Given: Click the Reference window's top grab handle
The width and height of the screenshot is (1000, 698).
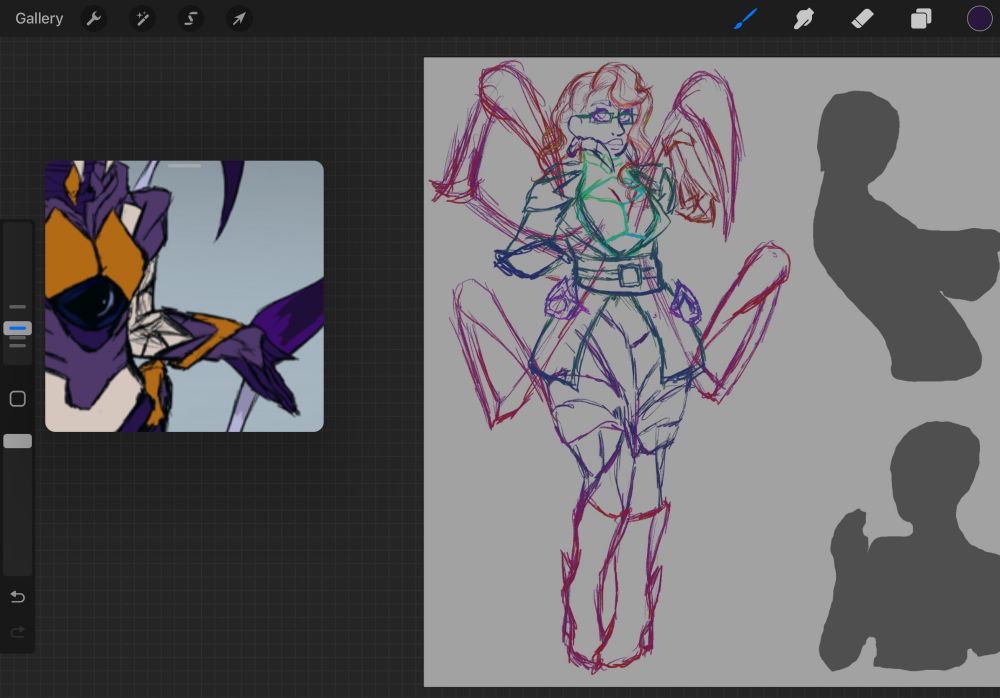Looking at the screenshot, I should click(x=184, y=166).
